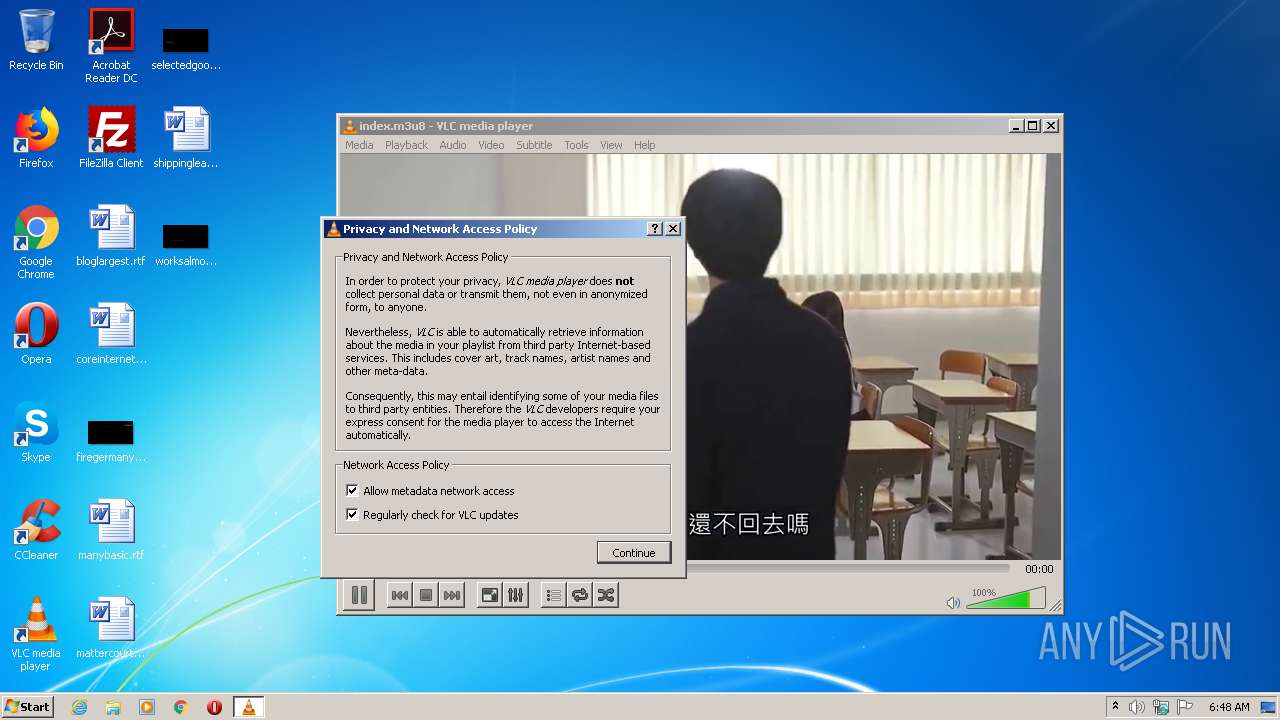Image resolution: width=1280 pixels, height=720 pixels.
Task: Open the Help menu
Action: (645, 145)
